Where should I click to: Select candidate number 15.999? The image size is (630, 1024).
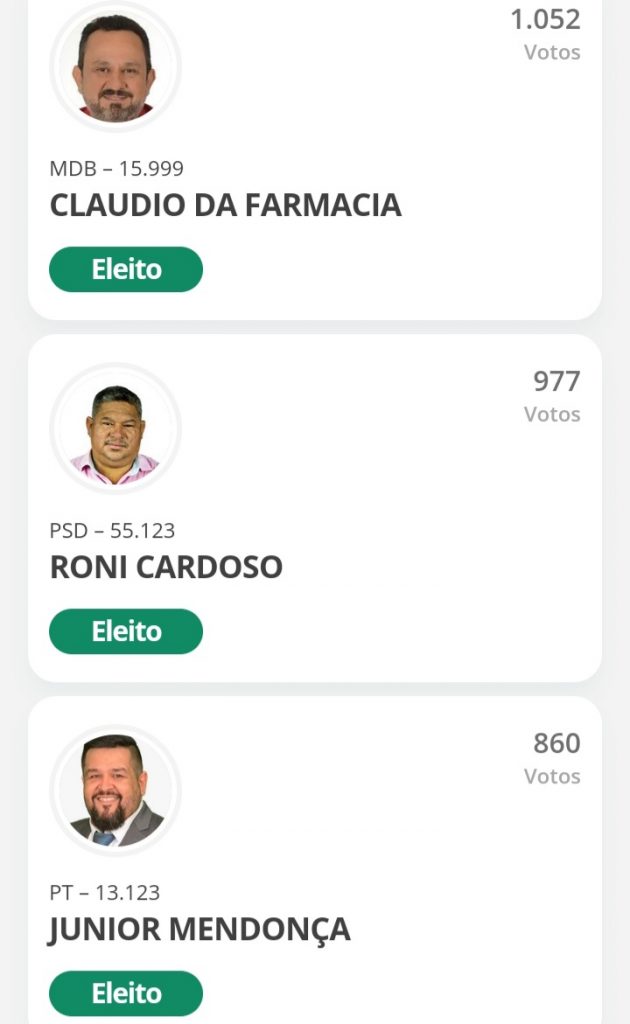[151, 169]
